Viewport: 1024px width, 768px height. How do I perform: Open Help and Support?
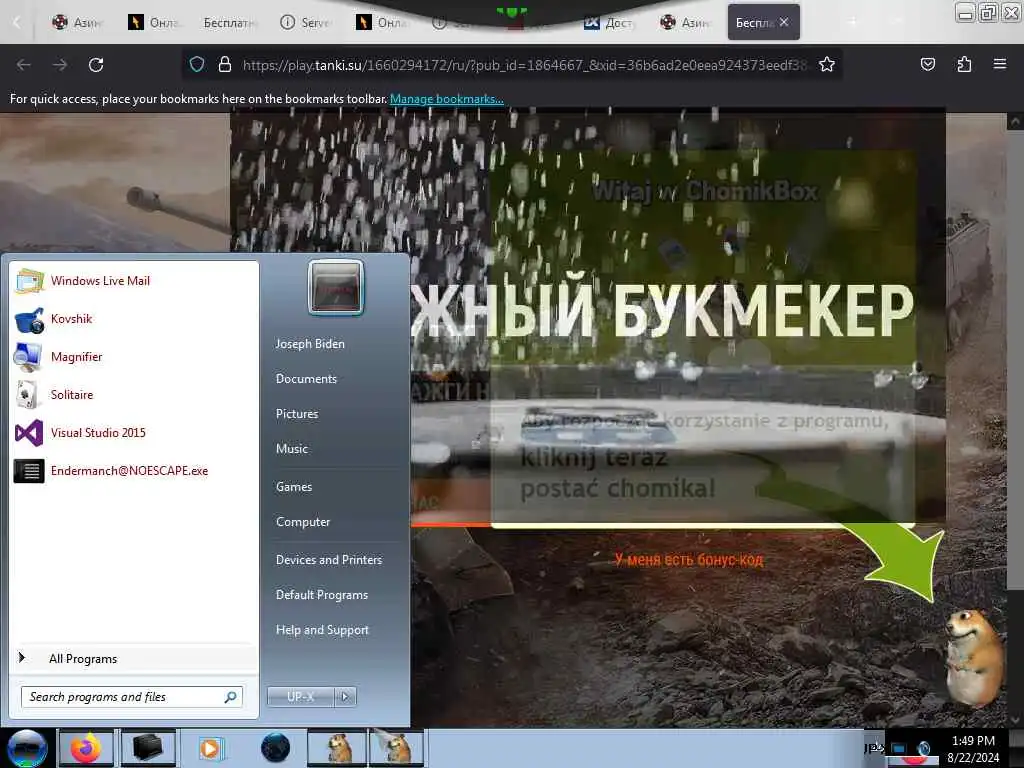[323, 630]
